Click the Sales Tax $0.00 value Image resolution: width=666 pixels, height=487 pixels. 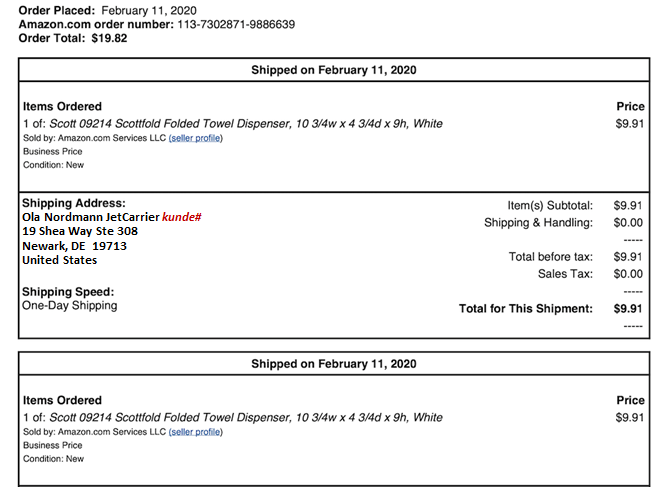[x=628, y=274]
